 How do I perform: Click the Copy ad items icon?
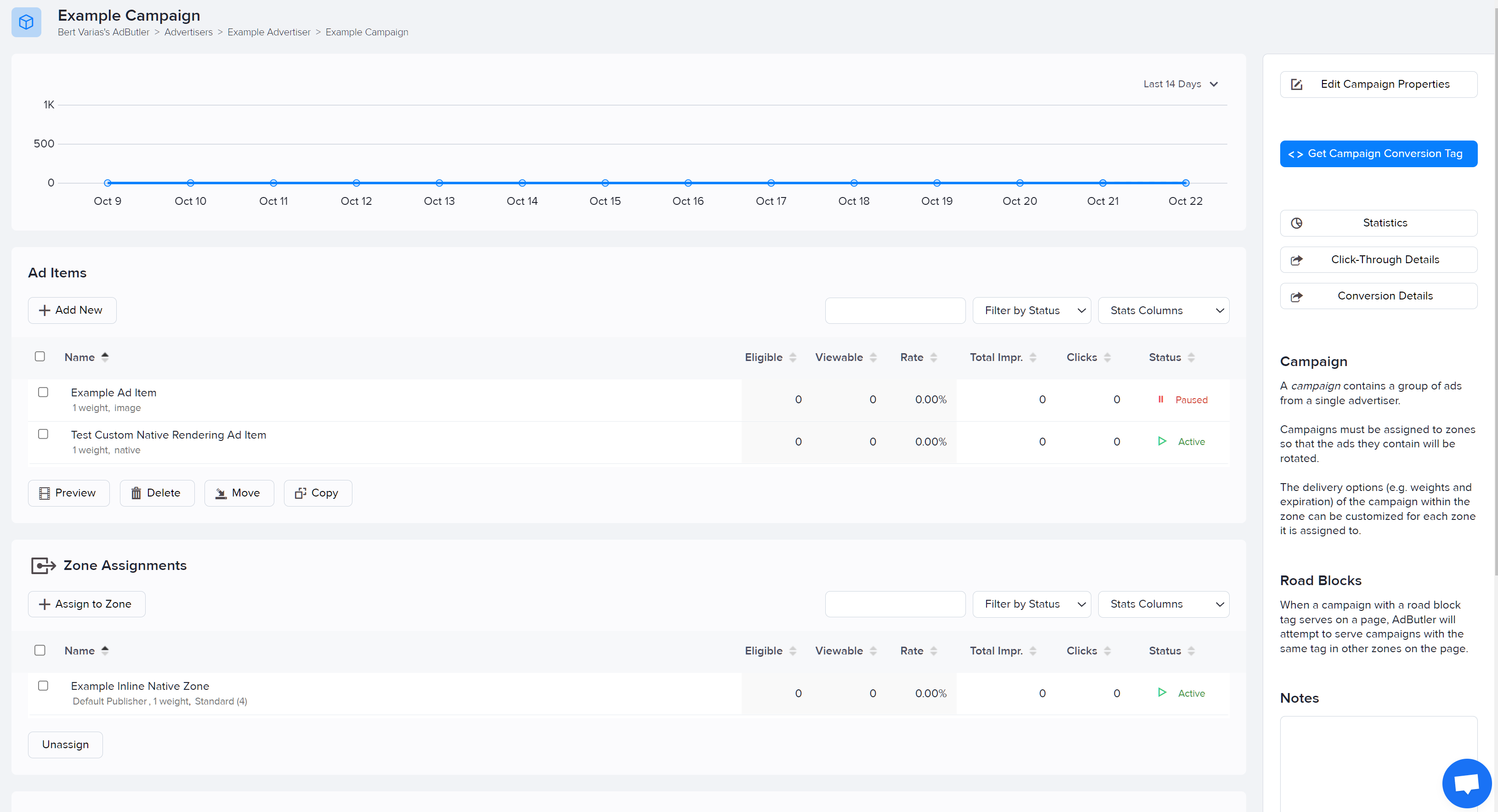(300, 493)
